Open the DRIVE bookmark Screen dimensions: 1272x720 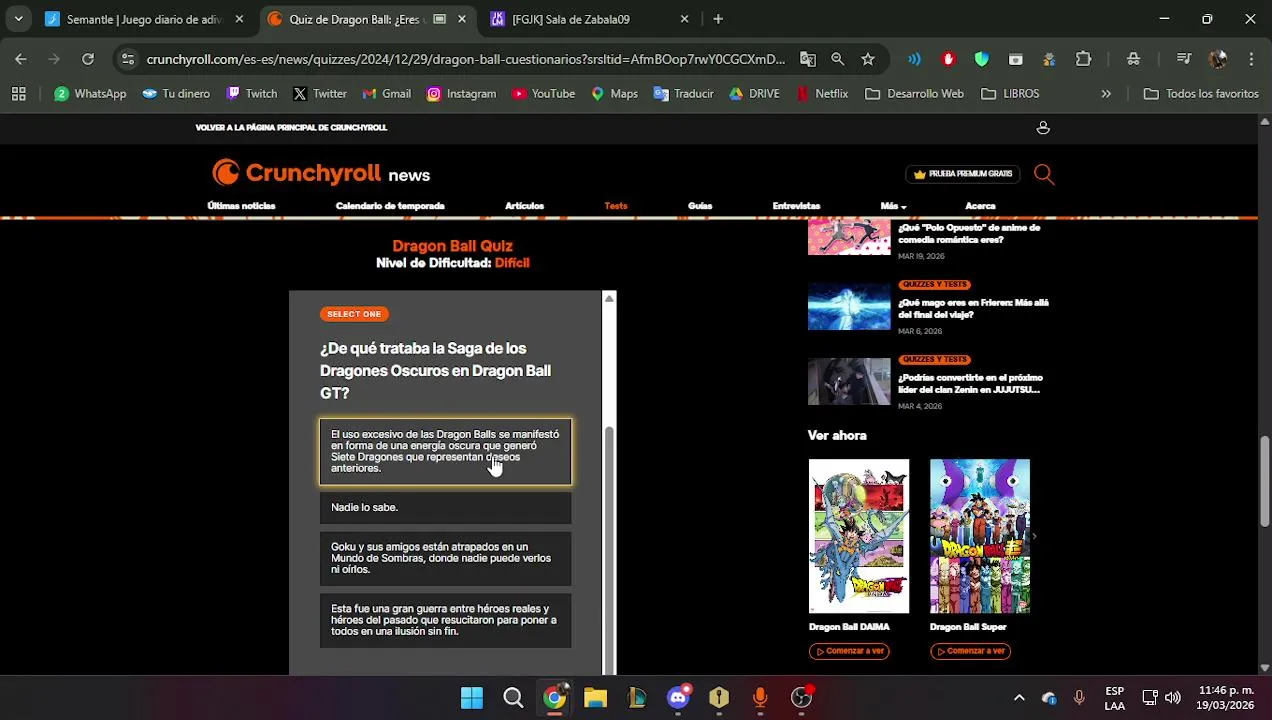pyautogui.click(x=754, y=93)
